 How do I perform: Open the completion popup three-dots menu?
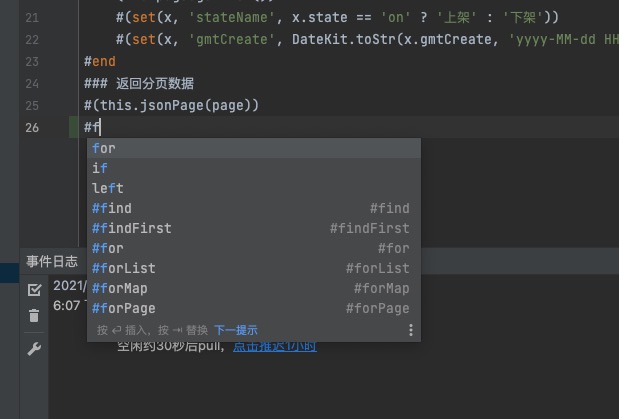[410, 330]
